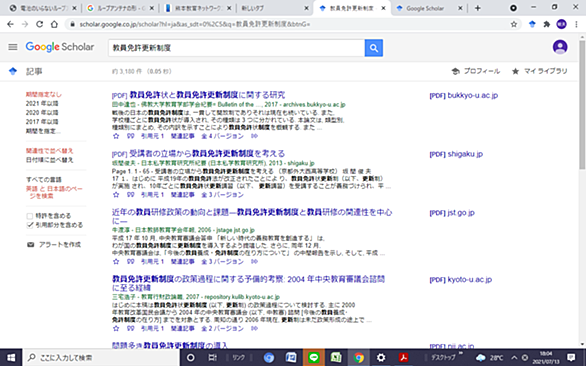This screenshot has height=366, width=586.
Task: Open the 記事 articles label
Action: (34, 71)
